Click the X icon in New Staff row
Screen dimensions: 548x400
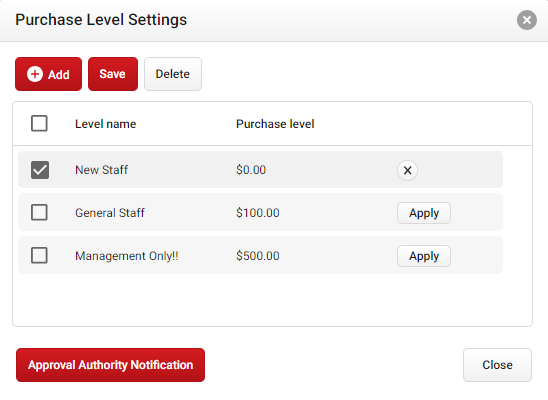tap(407, 170)
